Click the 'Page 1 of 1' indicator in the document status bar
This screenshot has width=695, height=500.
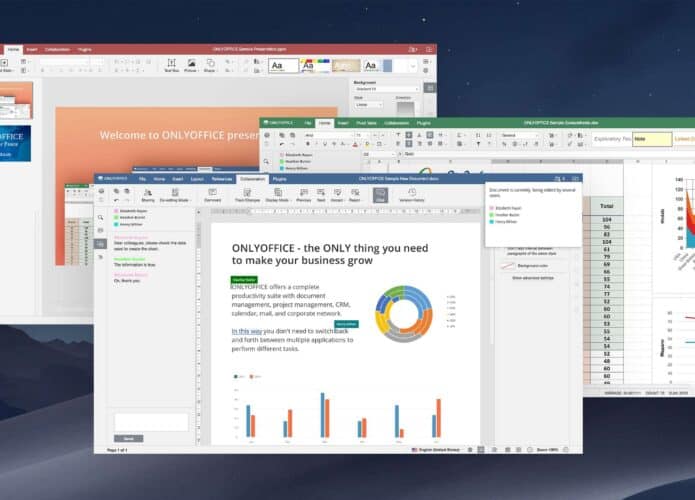point(117,450)
